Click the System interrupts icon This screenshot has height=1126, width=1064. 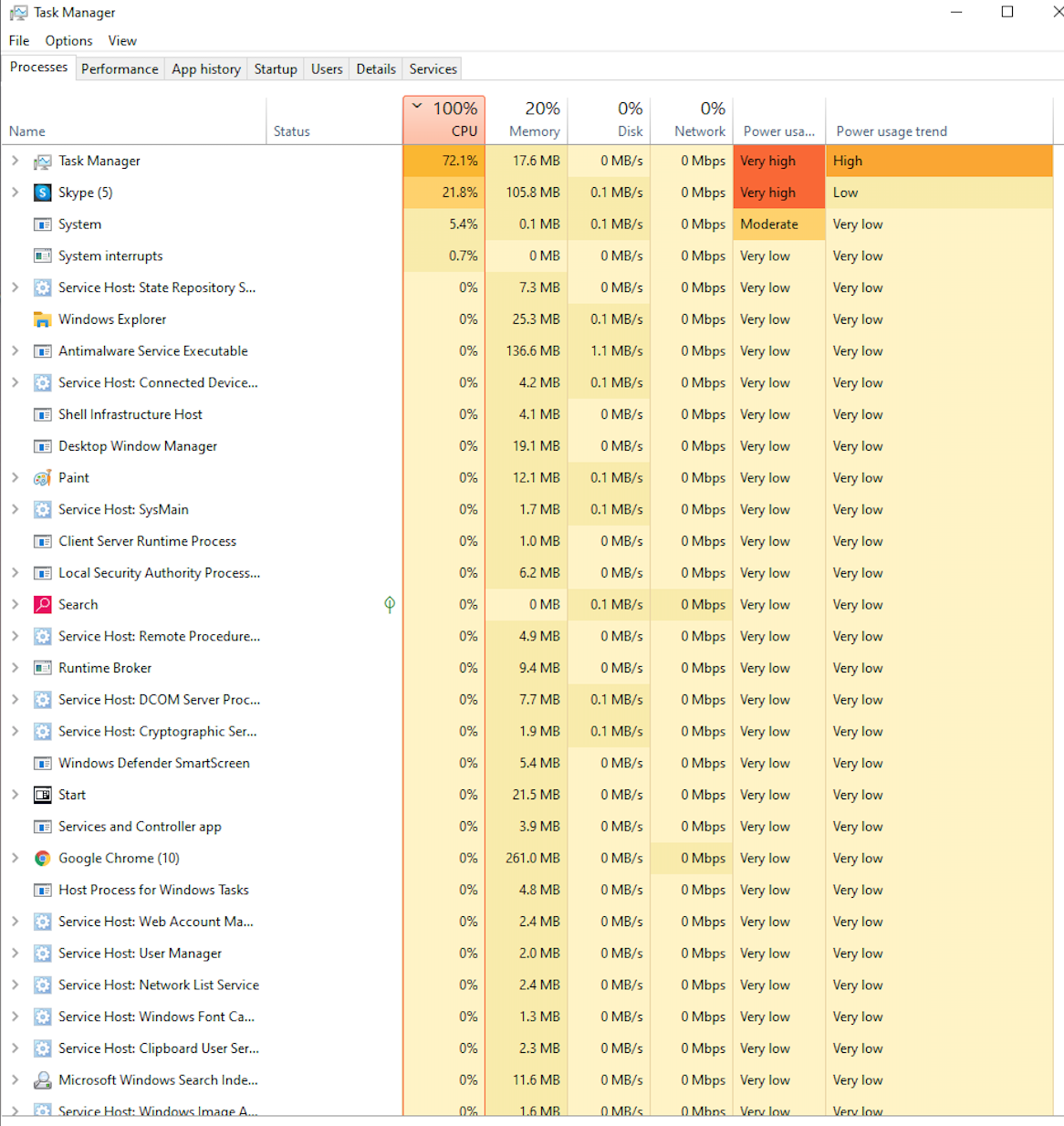[42, 256]
